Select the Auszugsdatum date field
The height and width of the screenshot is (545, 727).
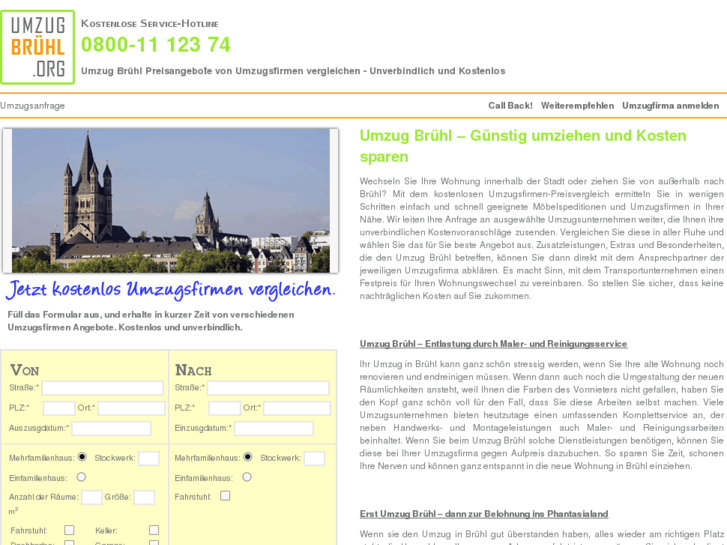click(x=111, y=428)
